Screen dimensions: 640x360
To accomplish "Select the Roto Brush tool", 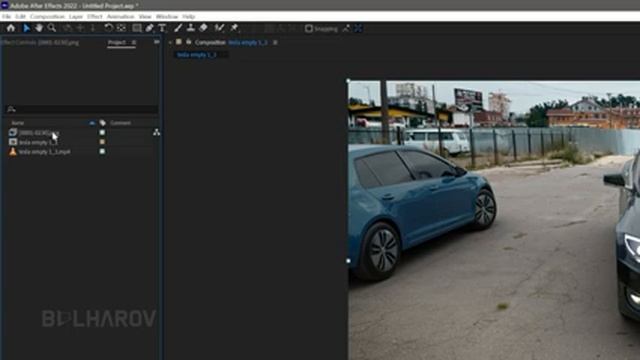I will [219, 28].
